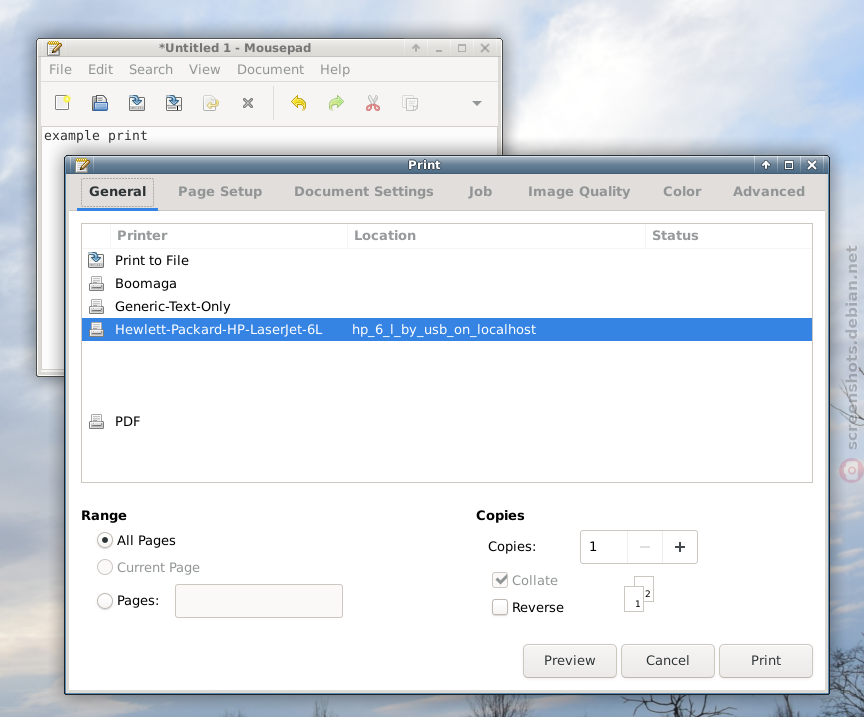
Task: Switch to the Advanced tab
Action: coord(769,192)
